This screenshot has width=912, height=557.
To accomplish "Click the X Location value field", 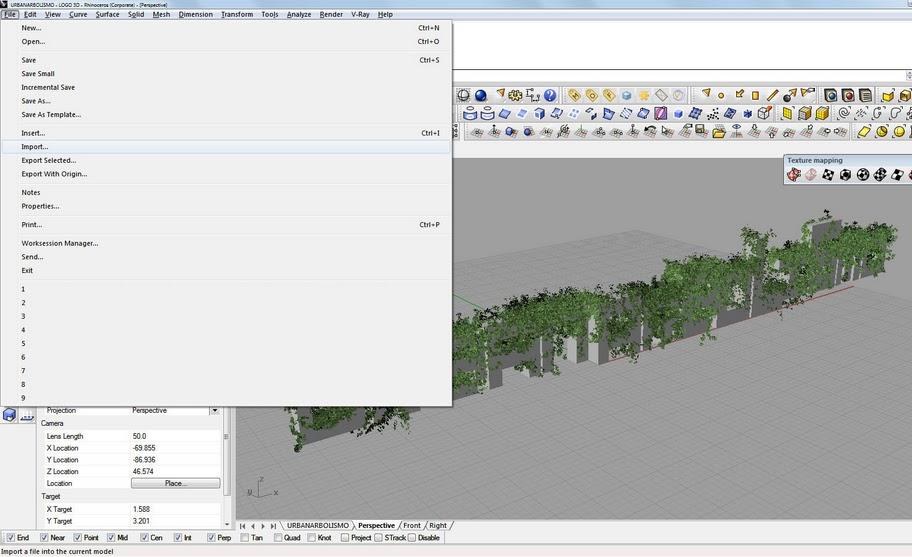I will coord(174,448).
